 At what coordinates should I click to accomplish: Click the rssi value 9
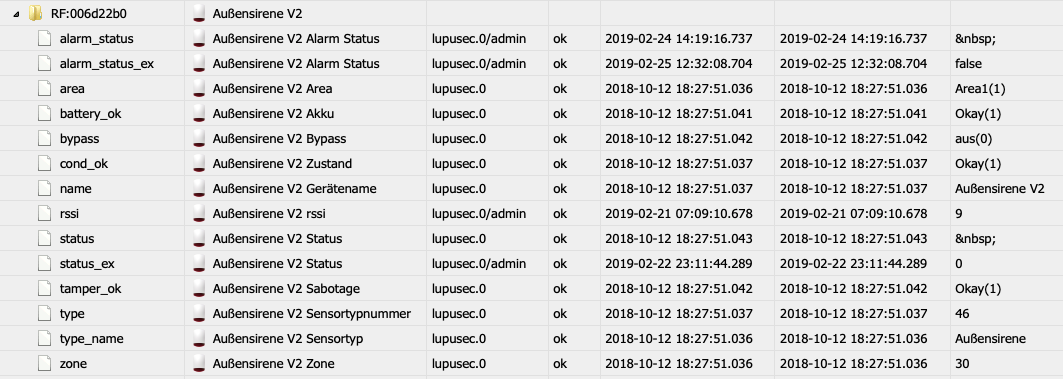[x=959, y=214]
